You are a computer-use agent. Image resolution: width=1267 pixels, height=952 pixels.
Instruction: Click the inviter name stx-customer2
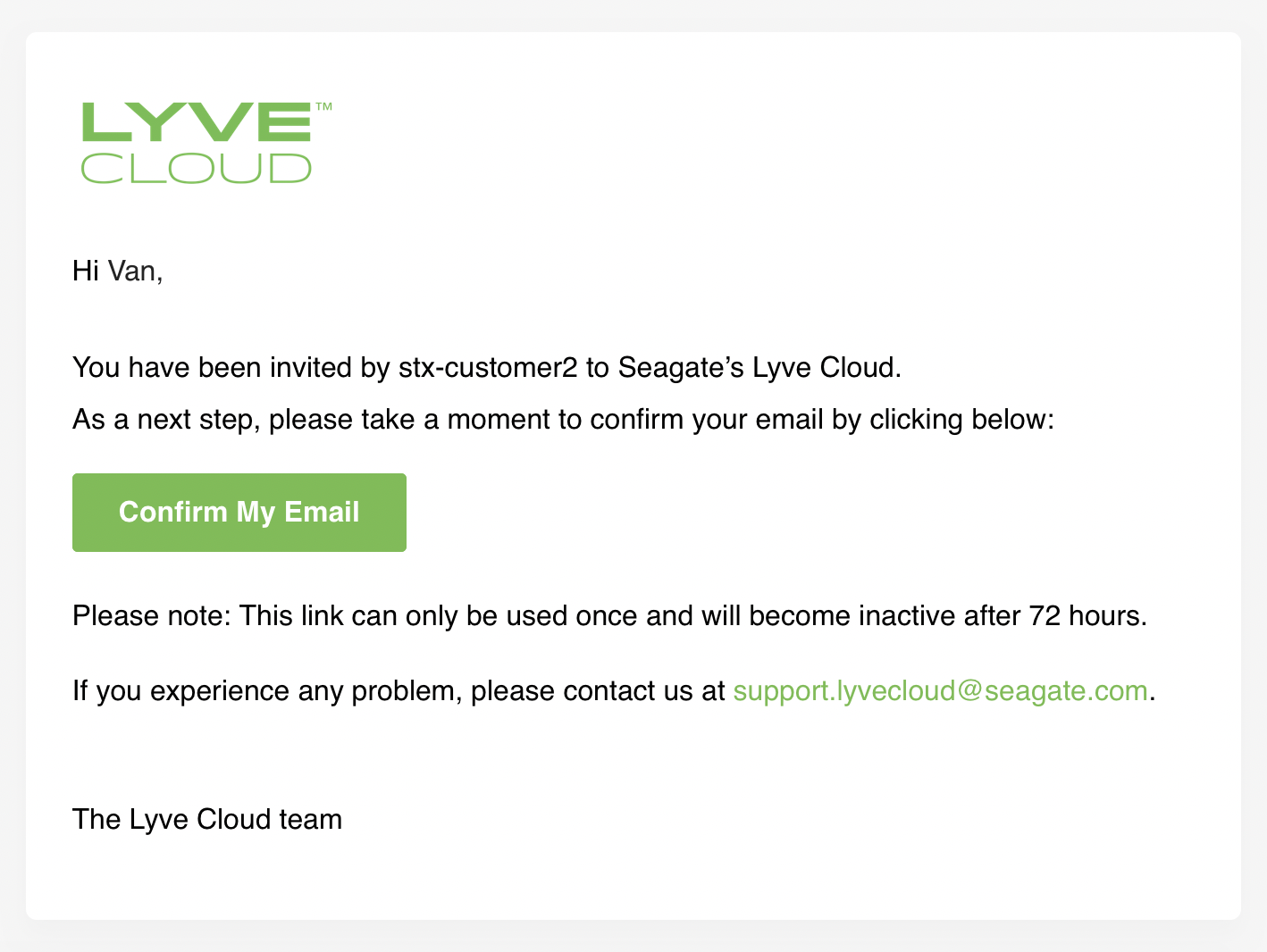[488, 367]
